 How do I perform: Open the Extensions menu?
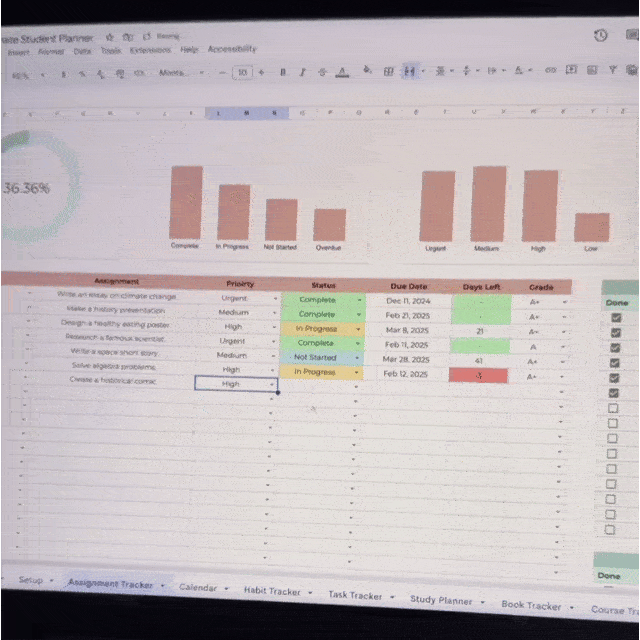[x=150, y=49]
